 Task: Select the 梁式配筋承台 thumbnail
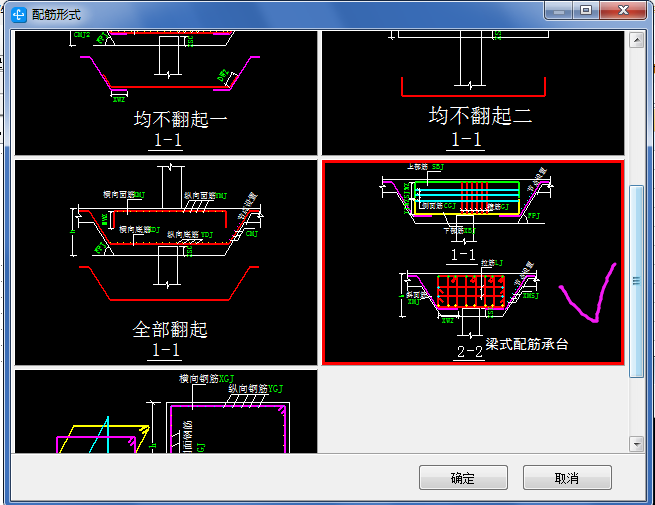pos(473,262)
